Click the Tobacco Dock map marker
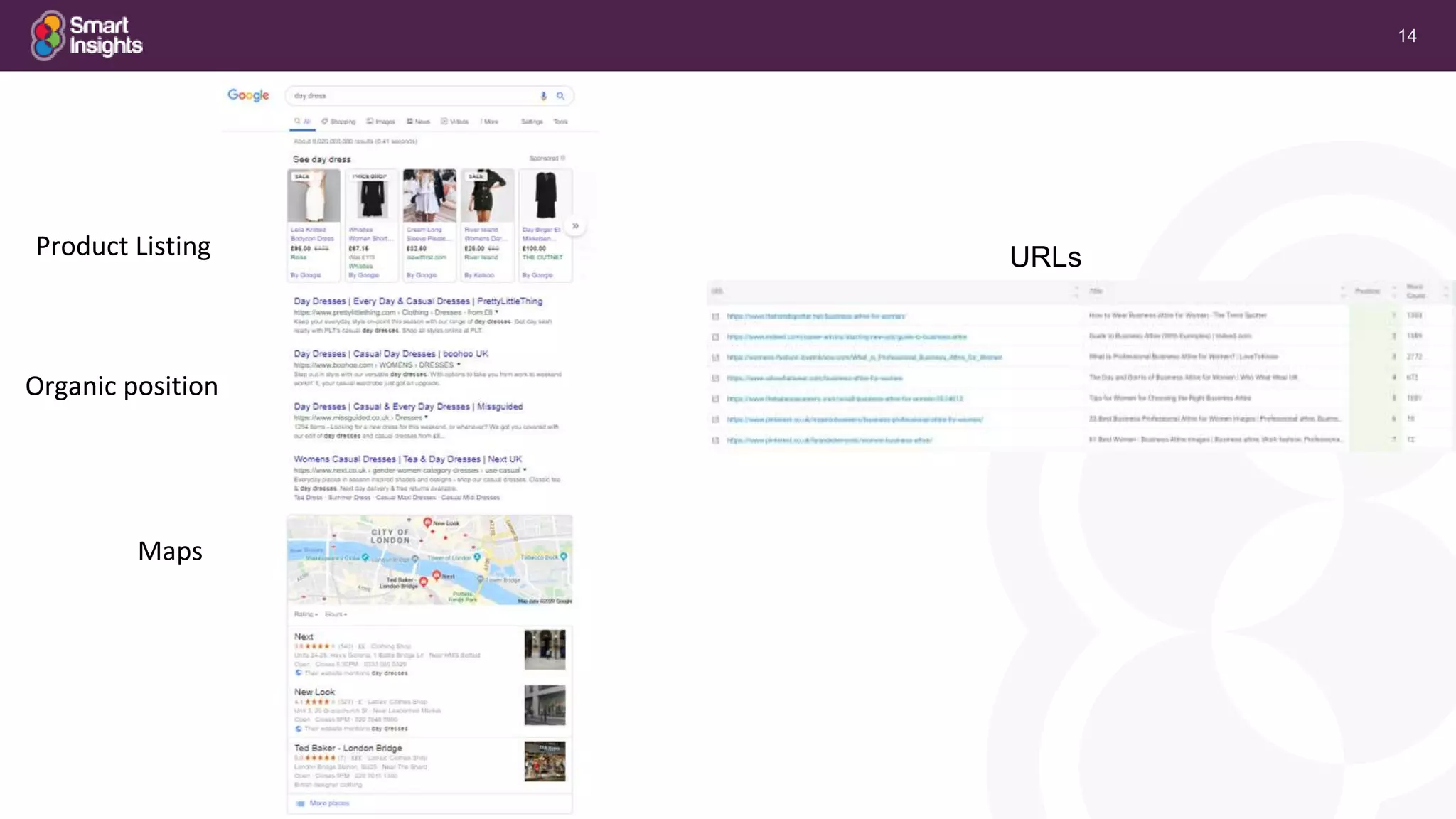 tap(563, 557)
